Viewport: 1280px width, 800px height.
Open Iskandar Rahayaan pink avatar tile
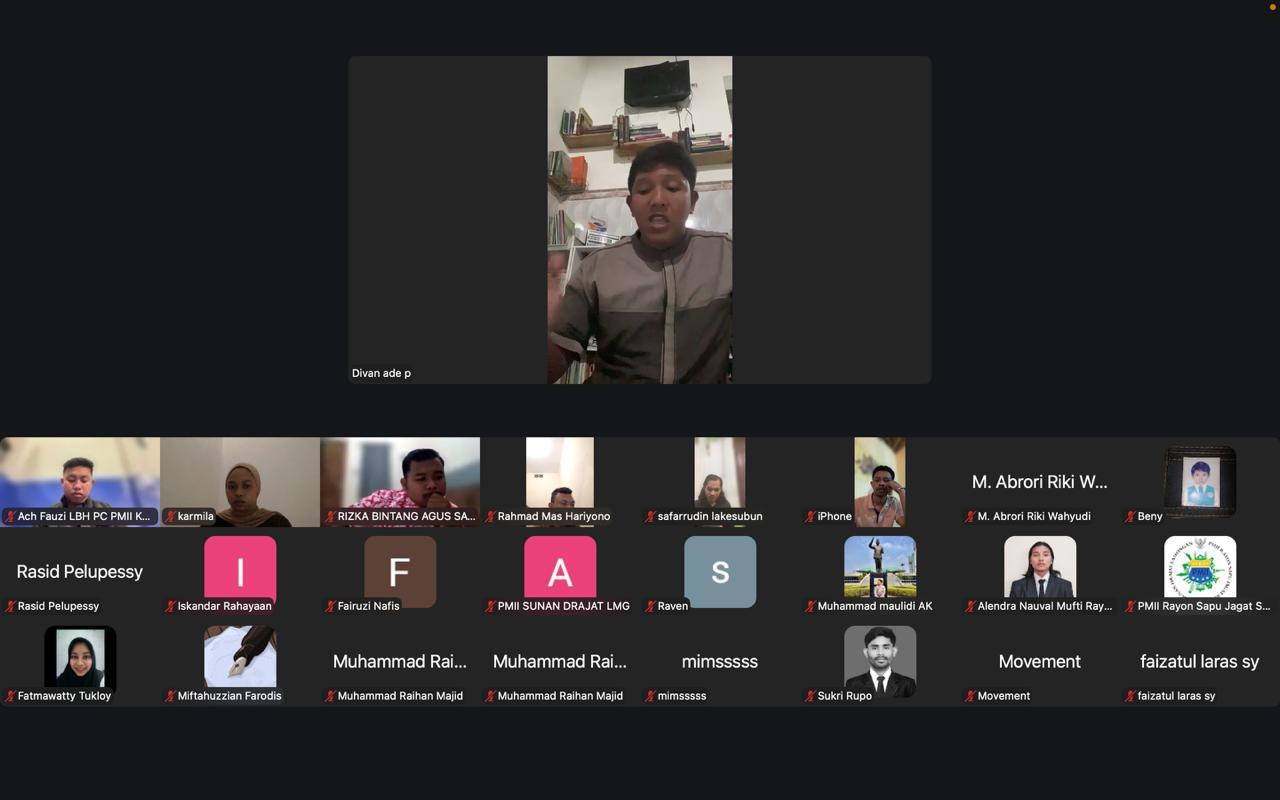click(240, 572)
